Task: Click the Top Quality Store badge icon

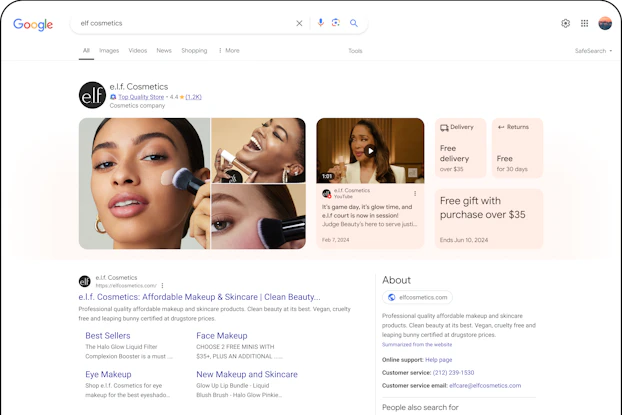Action: [x=113, y=97]
